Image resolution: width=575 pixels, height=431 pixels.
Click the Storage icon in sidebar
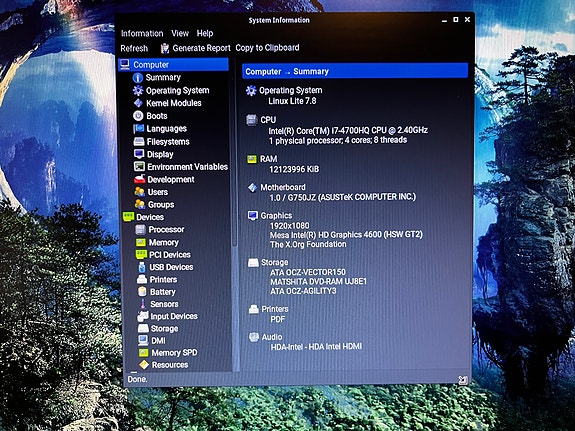[x=143, y=328]
